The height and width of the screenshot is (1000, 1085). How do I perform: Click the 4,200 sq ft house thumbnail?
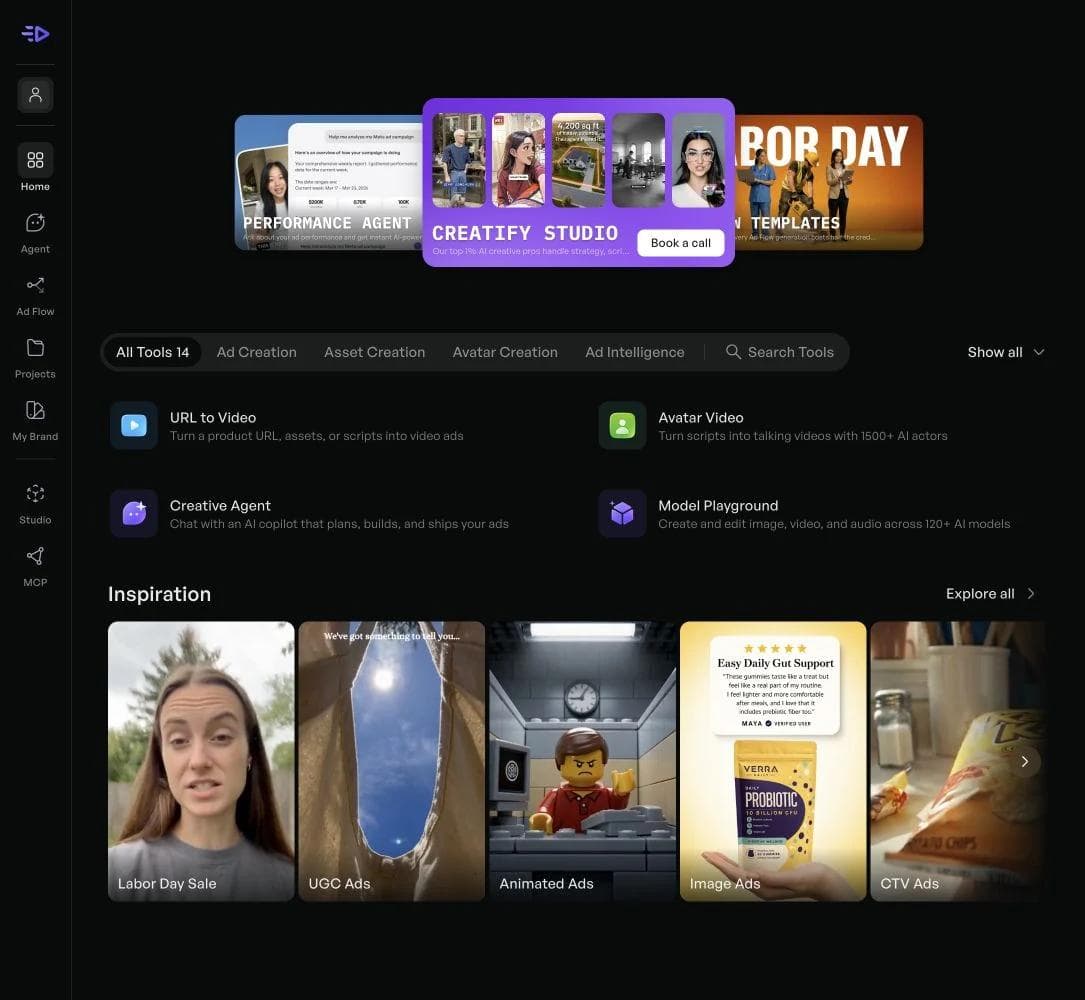click(x=578, y=161)
